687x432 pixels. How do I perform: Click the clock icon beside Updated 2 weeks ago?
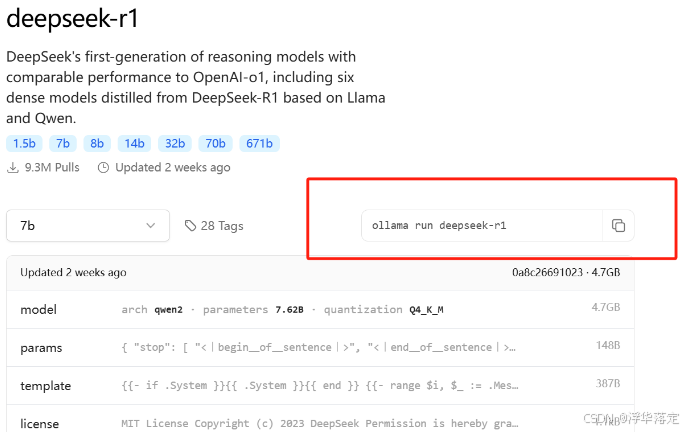click(103, 168)
